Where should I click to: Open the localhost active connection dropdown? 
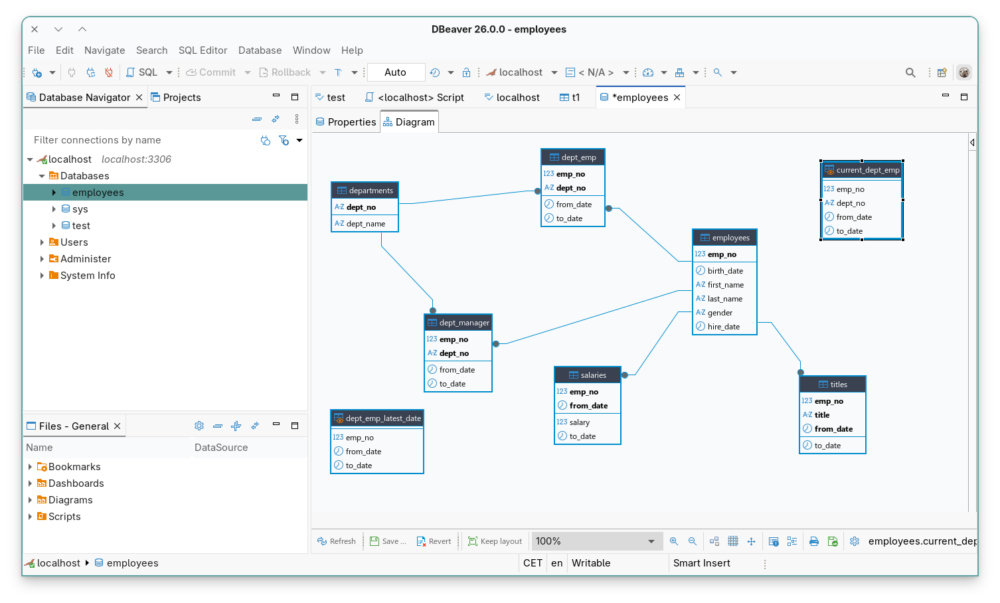554,73
